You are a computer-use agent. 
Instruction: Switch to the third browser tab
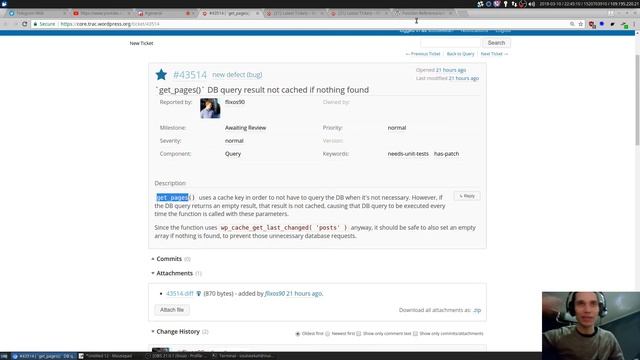165,13
